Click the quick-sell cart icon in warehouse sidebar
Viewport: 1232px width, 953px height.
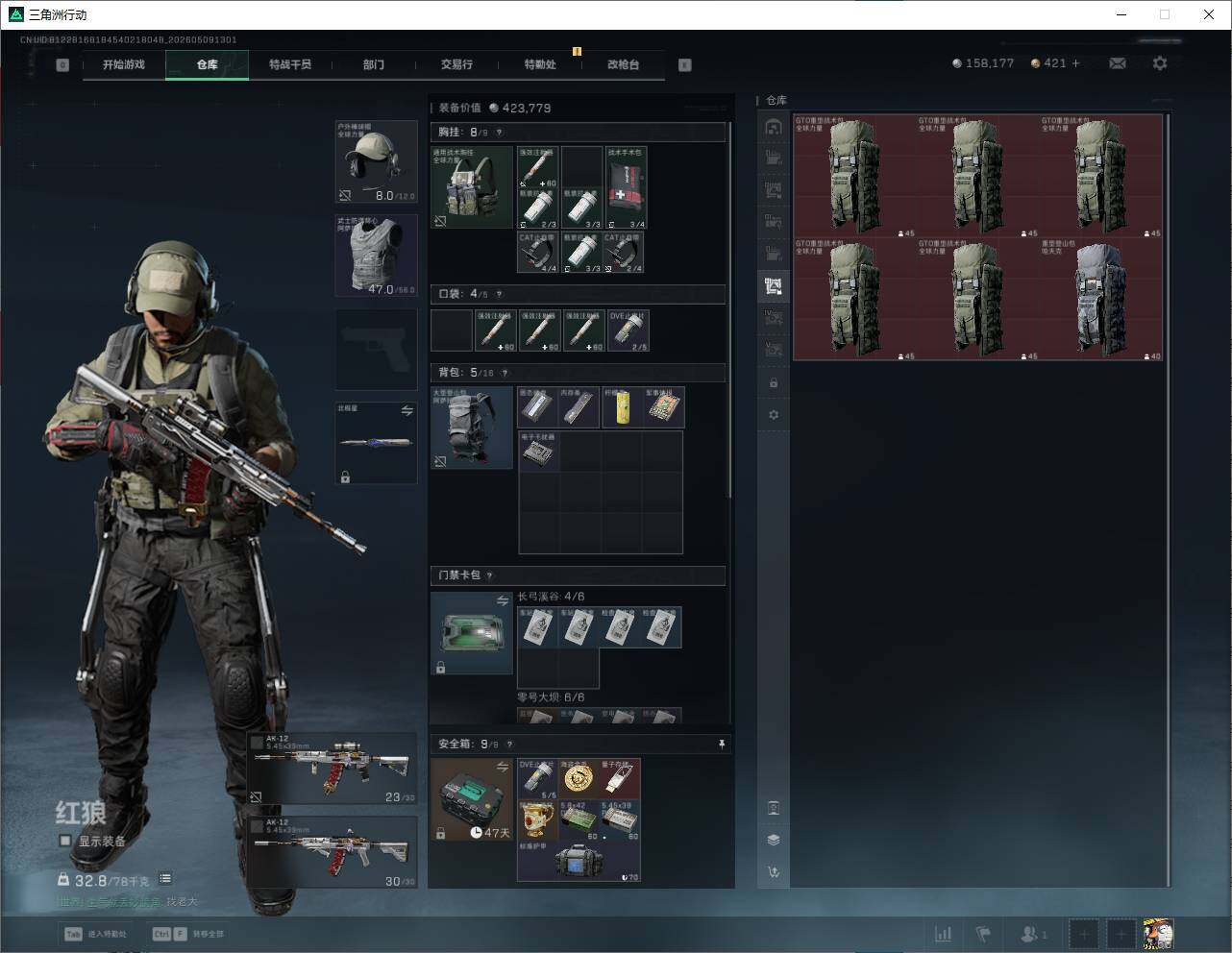pyautogui.click(x=774, y=872)
